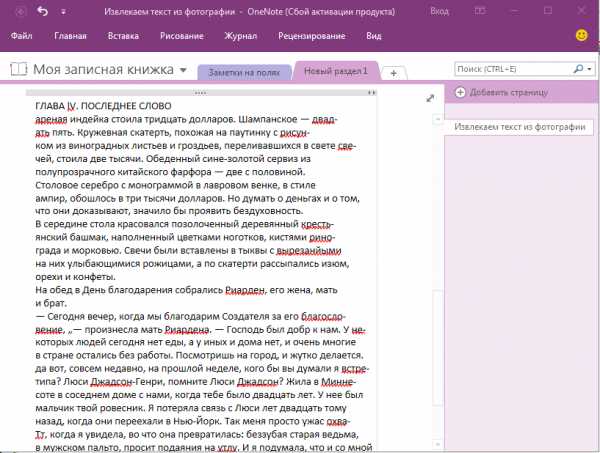The height and width of the screenshot is (453, 600).
Task: Open the Рисование ribbon tab
Action: (x=181, y=35)
